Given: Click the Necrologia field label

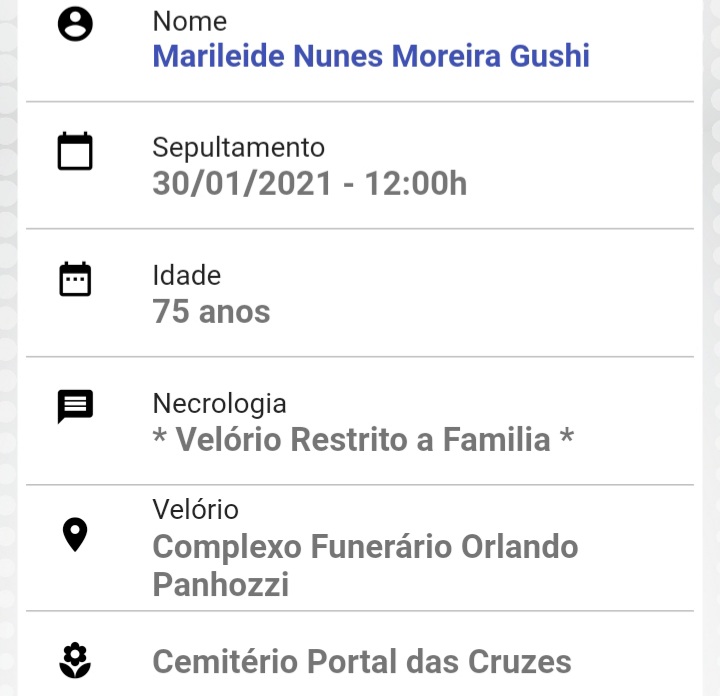Looking at the screenshot, I should tap(219, 404).
